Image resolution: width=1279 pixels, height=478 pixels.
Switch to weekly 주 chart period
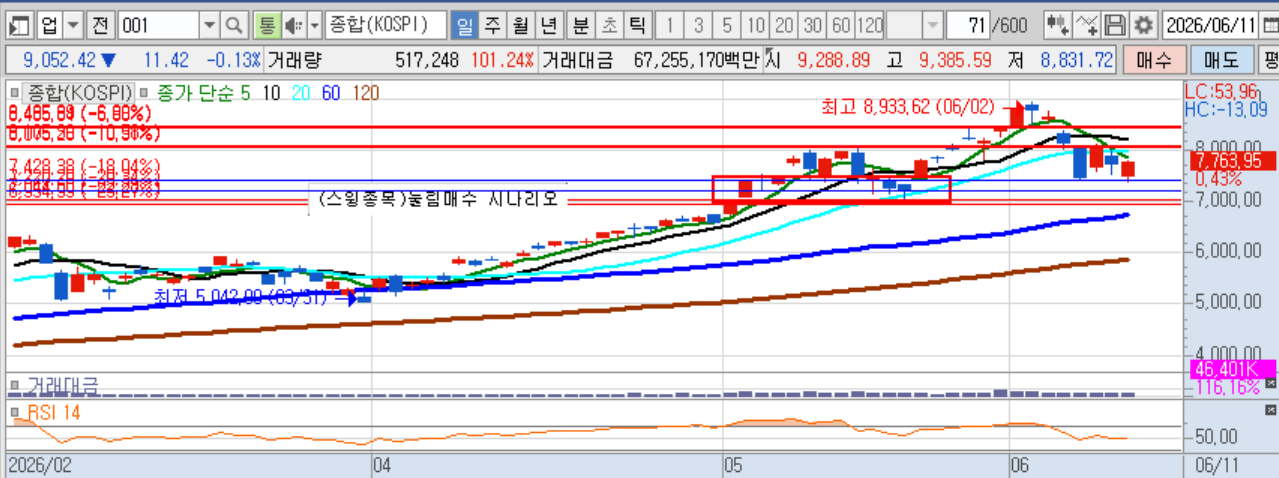tap(493, 24)
